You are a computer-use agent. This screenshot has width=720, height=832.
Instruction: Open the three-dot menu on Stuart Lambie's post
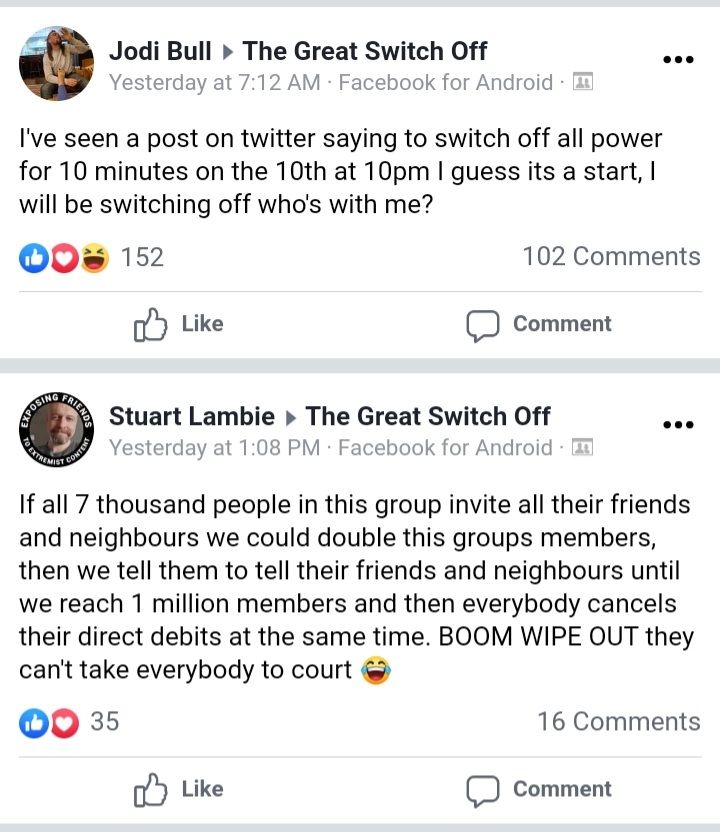pos(678,425)
